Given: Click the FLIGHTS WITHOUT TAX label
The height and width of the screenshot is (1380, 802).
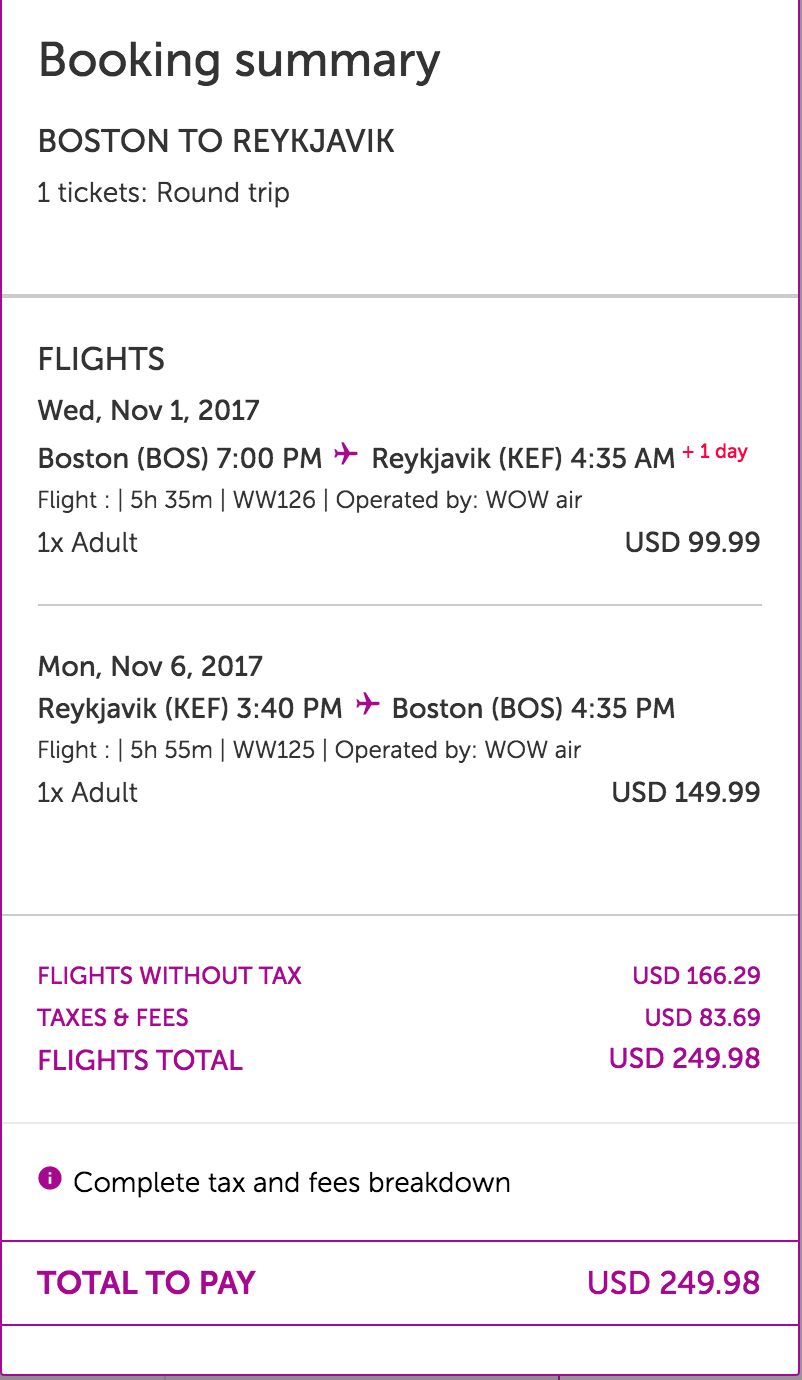Looking at the screenshot, I should [x=169, y=976].
